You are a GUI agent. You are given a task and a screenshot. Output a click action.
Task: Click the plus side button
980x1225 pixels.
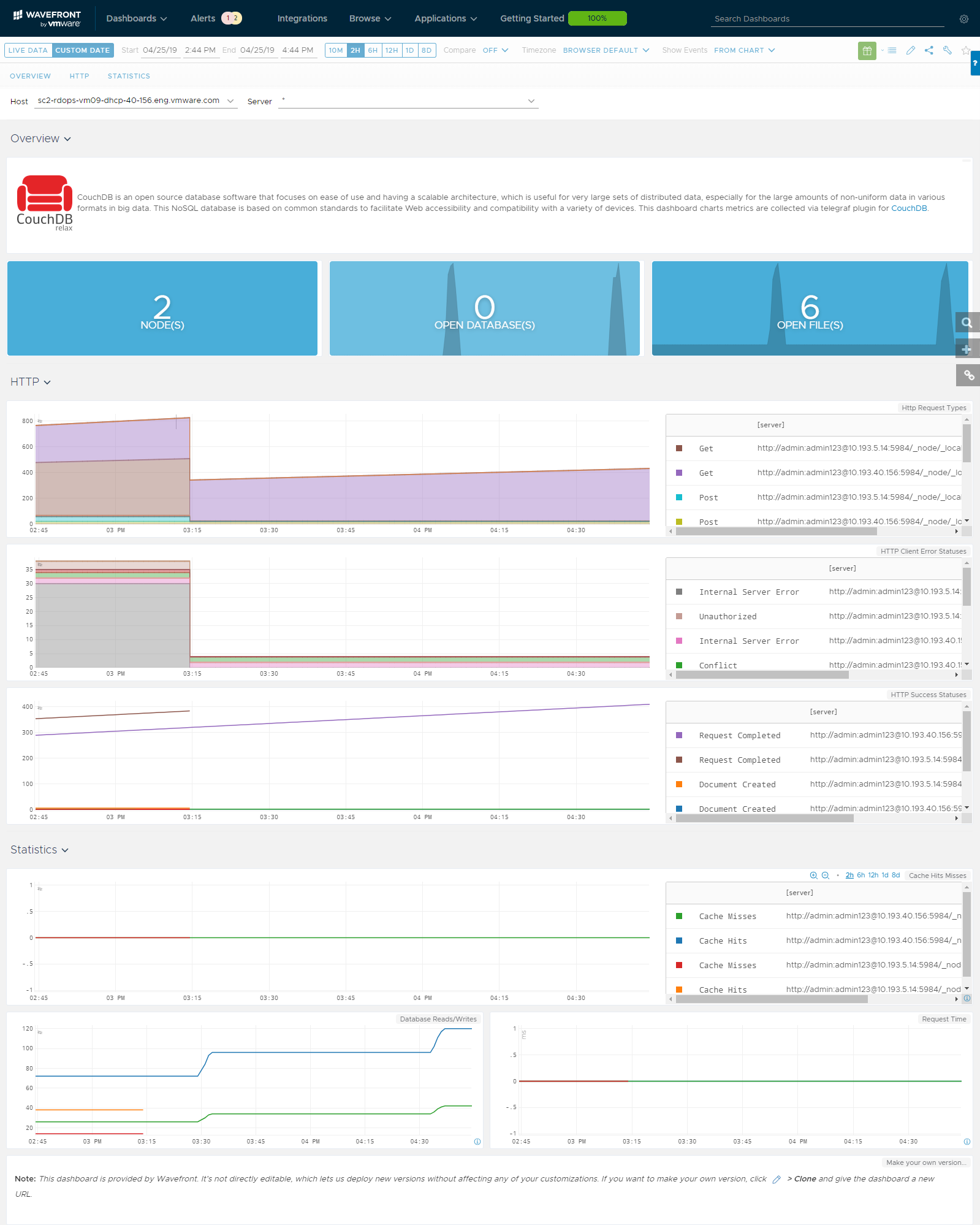click(x=967, y=349)
